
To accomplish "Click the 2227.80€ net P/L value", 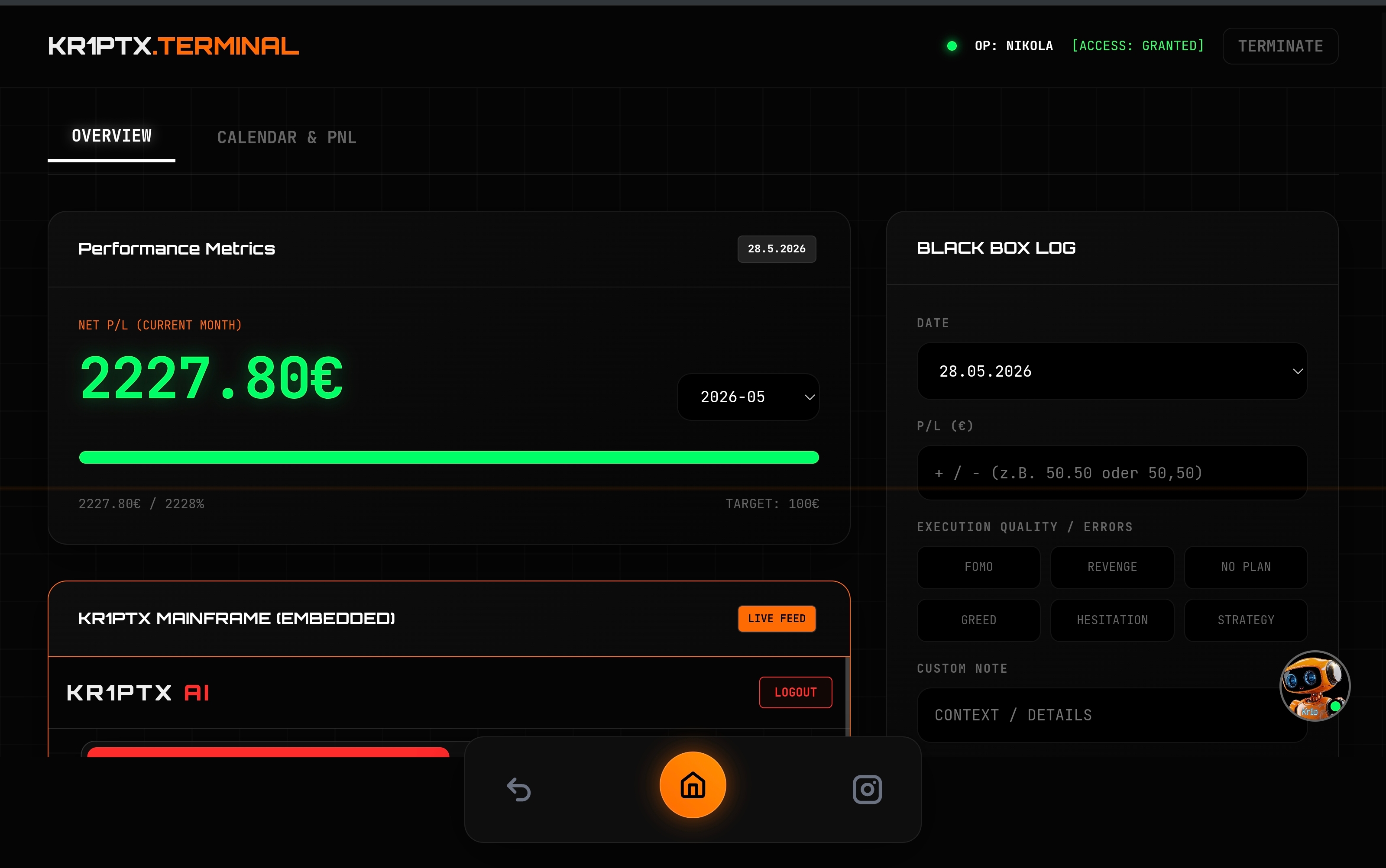I will pos(211,378).
